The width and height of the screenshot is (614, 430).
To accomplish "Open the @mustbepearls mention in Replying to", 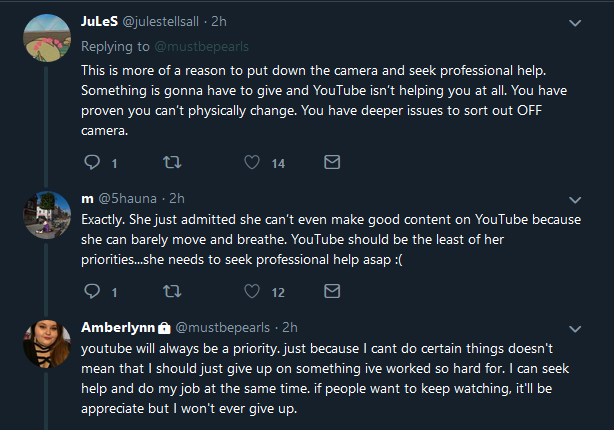I will (x=202, y=47).
